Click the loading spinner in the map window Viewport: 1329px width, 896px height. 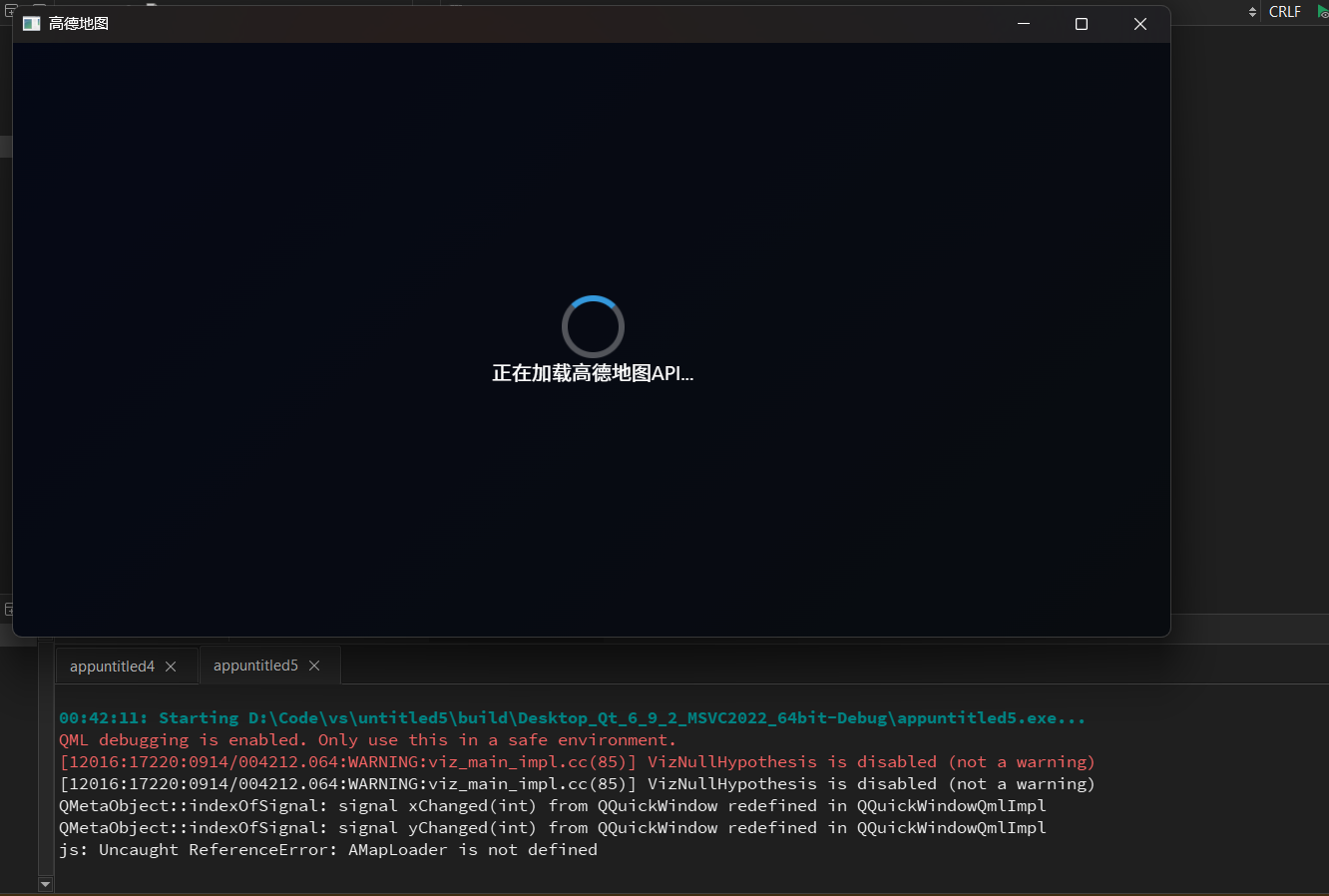(x=593, y=326)
